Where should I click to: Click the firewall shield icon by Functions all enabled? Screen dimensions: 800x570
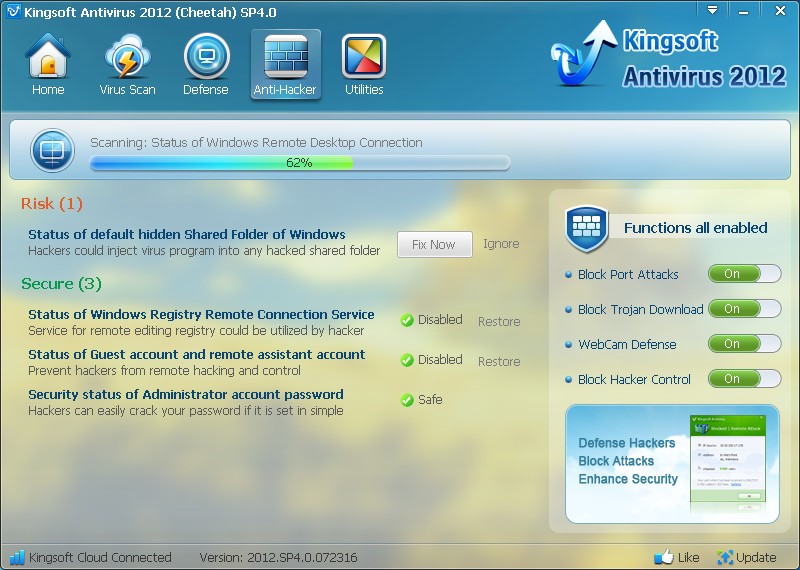587,228
